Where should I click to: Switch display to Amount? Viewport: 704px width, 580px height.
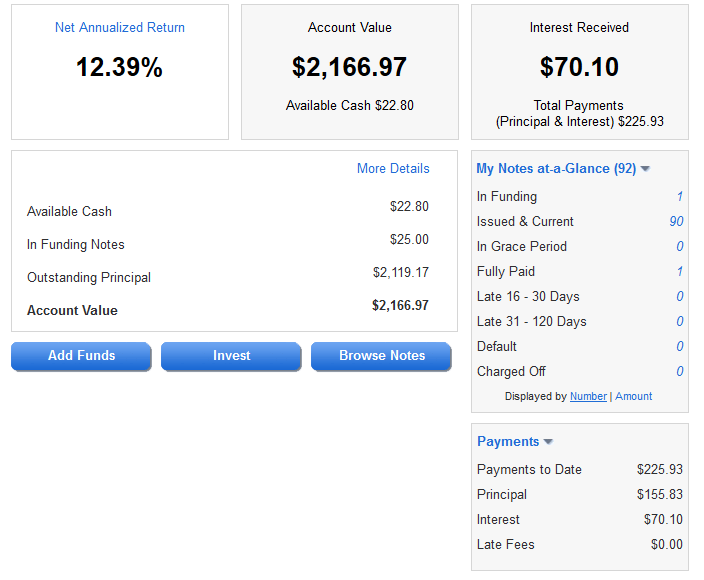[x=634, y=397]
